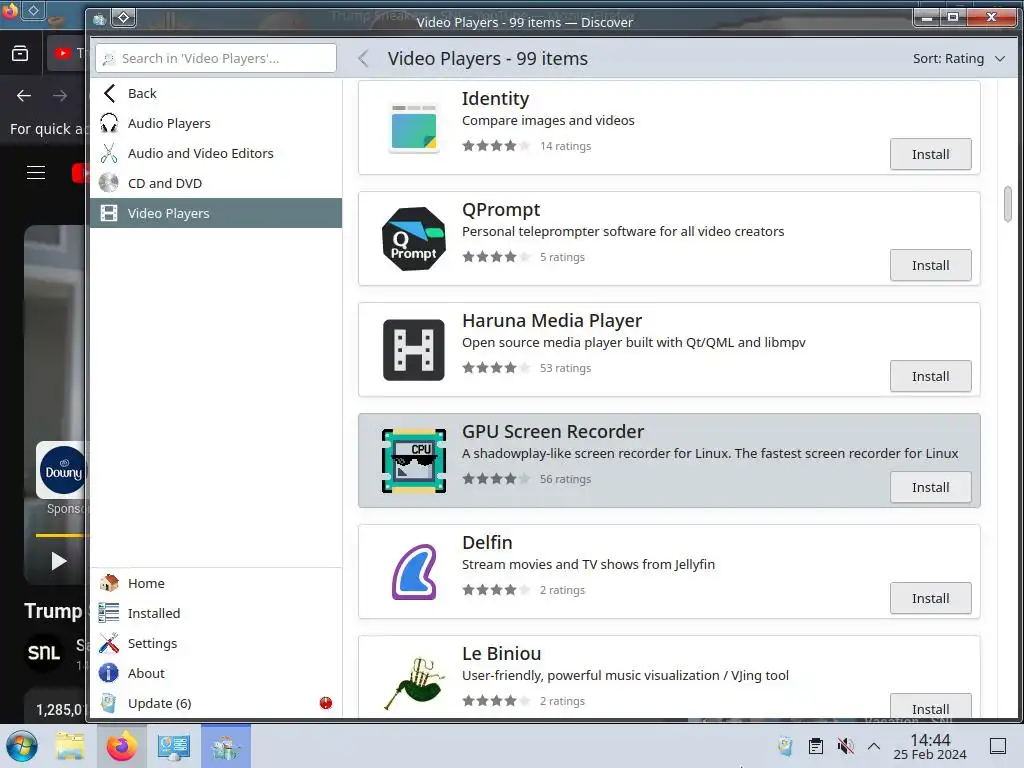Open Discover Settings
Viewport: 1024px width, 768px height.
coord(216,643)
